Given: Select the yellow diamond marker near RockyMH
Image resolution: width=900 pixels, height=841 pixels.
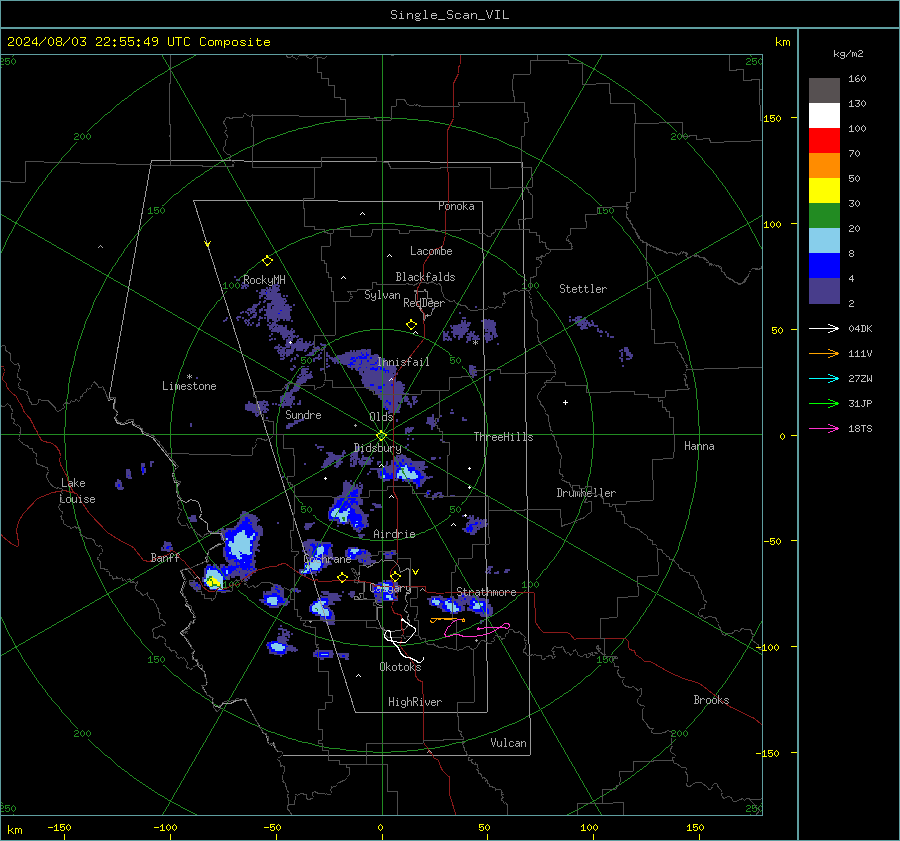Looking at the screenshot, I should [267, 261].
